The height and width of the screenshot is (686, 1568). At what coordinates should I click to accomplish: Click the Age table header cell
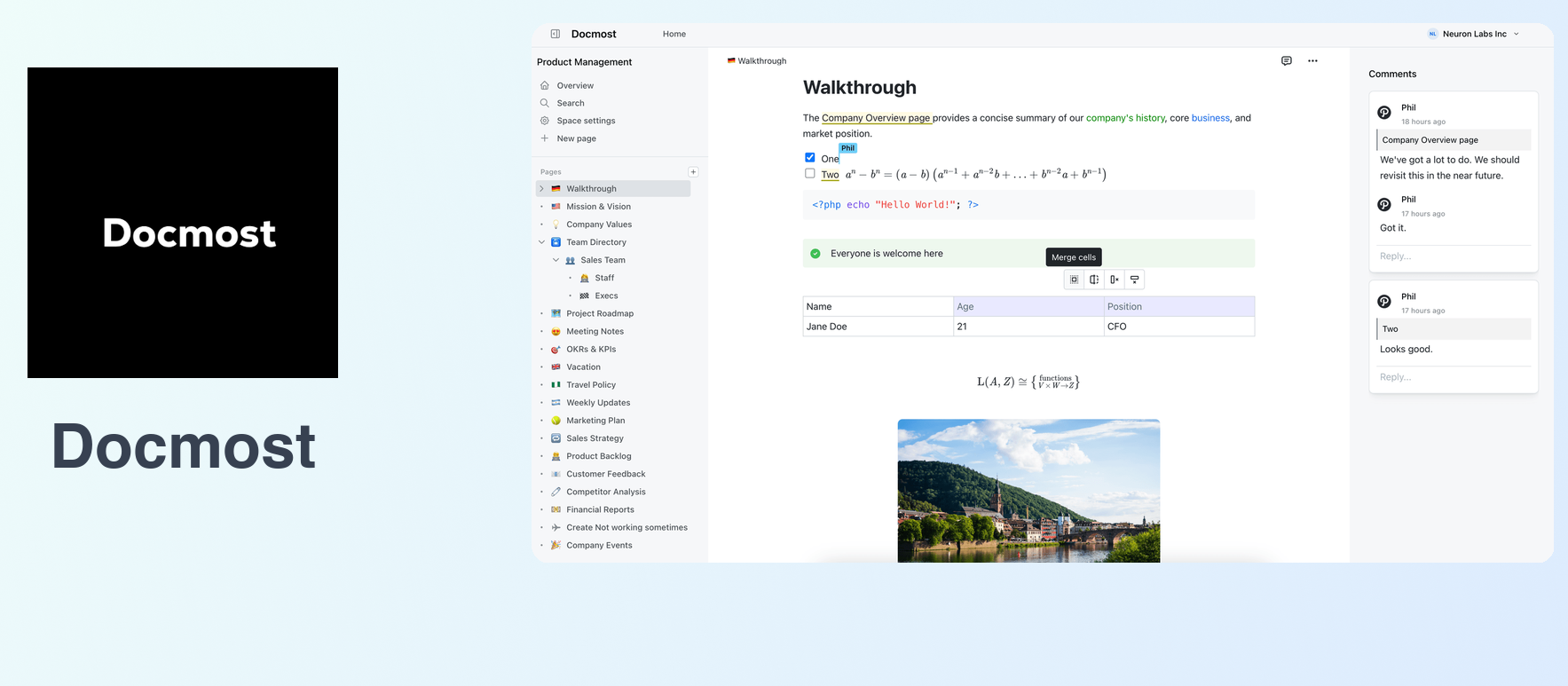[x=1028, y=306]
